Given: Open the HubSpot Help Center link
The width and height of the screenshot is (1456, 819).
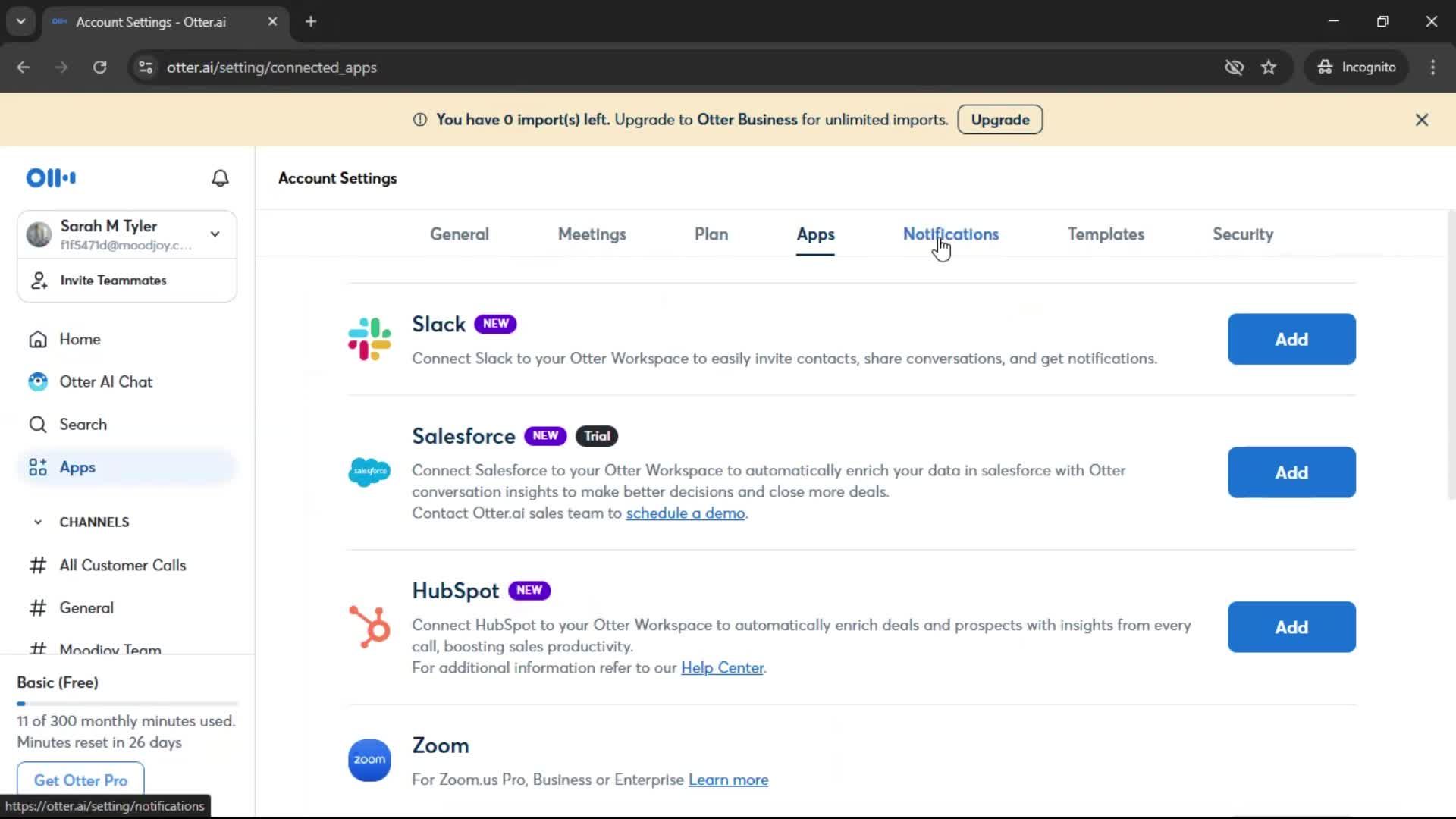Looking at the screenshot, I should pos(722,668).
